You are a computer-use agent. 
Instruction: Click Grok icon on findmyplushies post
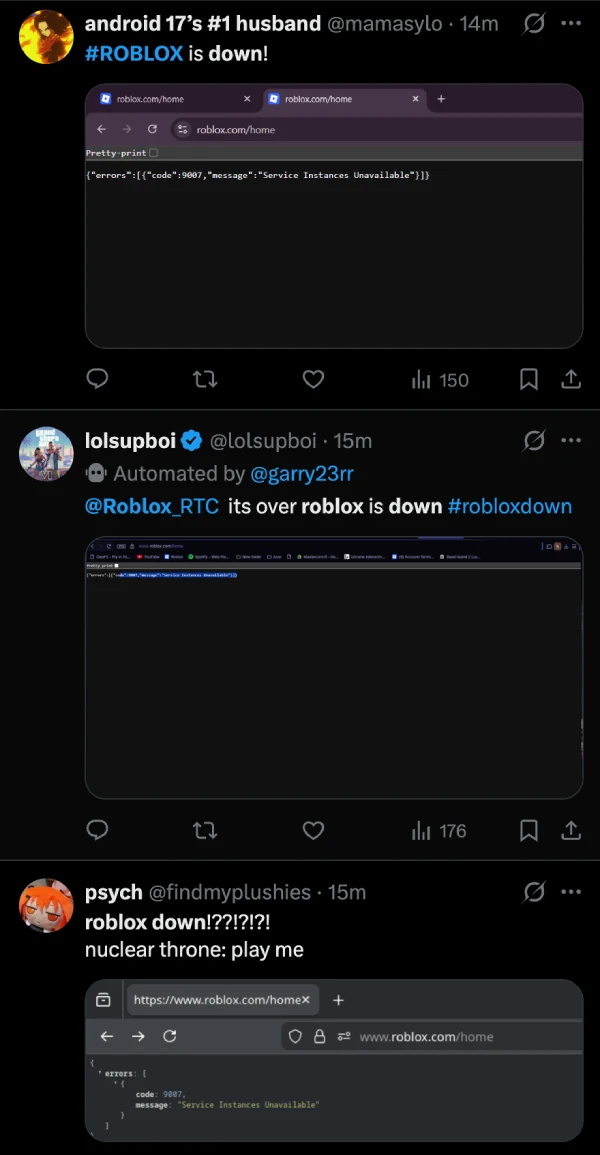[x=534, y=891]
